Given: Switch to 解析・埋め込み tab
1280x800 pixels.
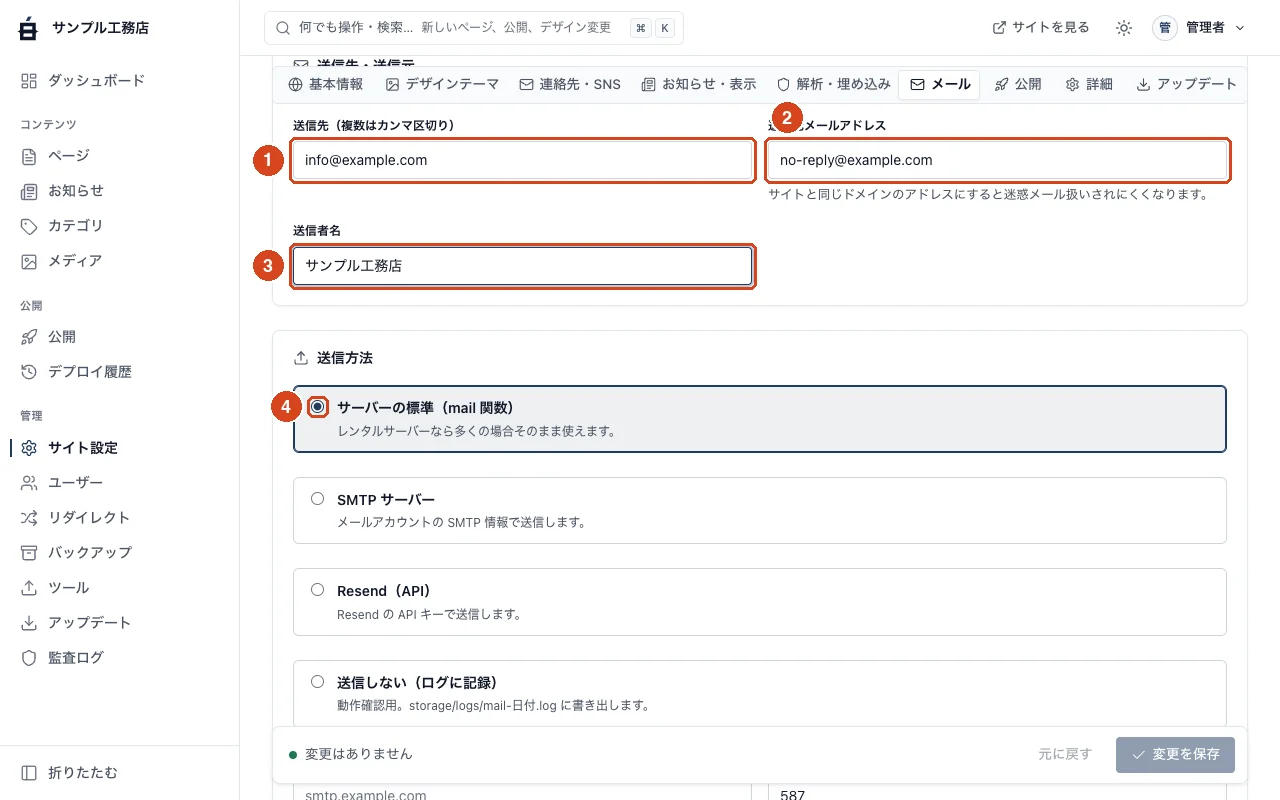Looking at the screenshot, I should pyautogui.click(x=834, y=84).
